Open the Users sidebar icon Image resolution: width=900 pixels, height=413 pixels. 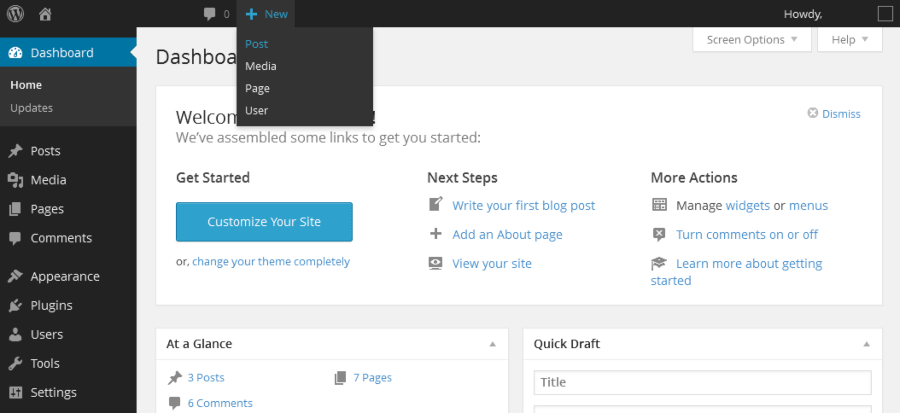coord(15,334)
